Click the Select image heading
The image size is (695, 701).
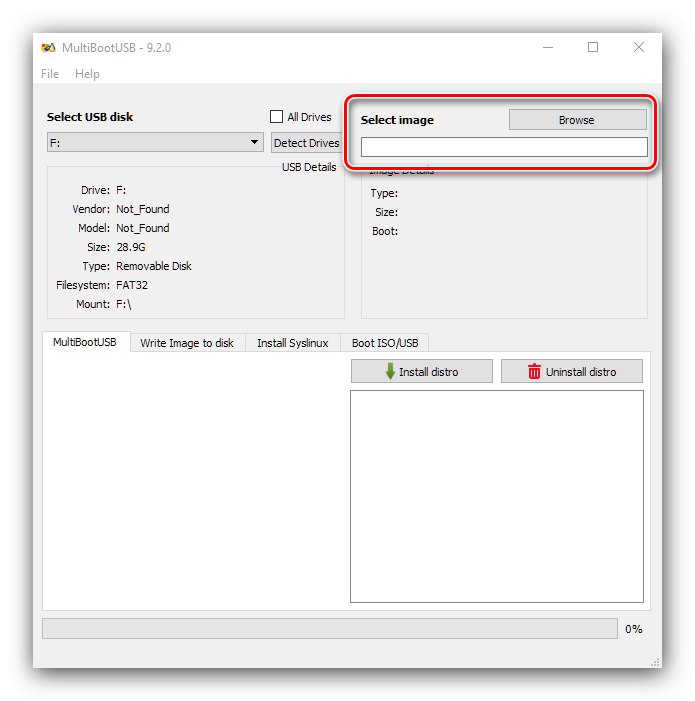click(397, 120)
